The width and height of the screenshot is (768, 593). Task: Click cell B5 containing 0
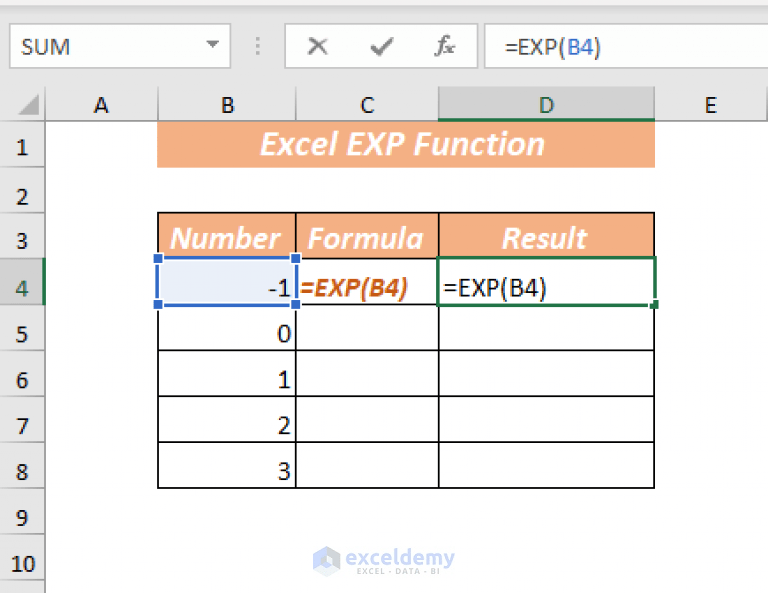(x=227, y=328)
